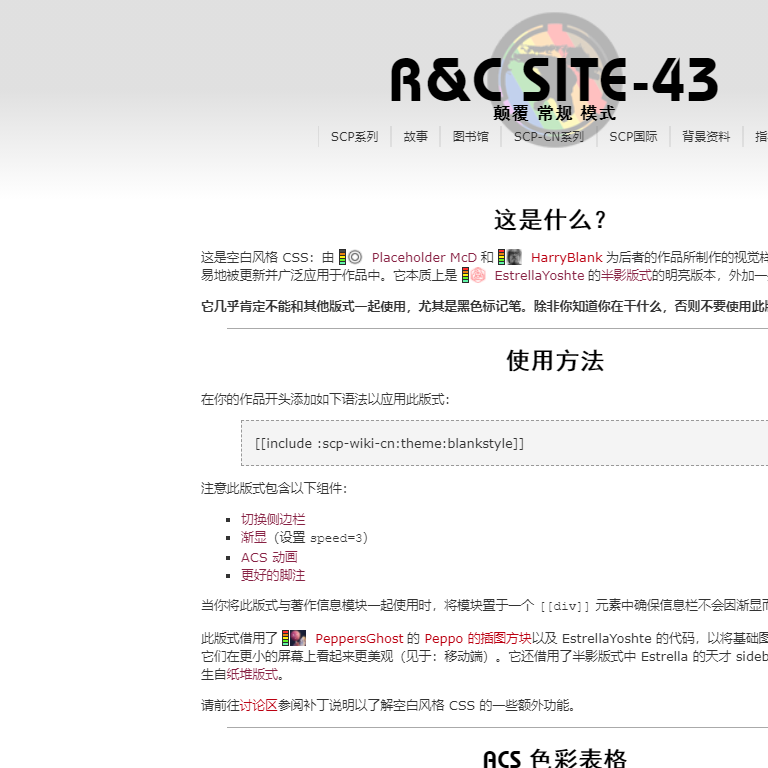The width and height of the screenshot is (768, 768).
Task: Expand the SCP-CN系列 menu
Action: tap(548, 137)
